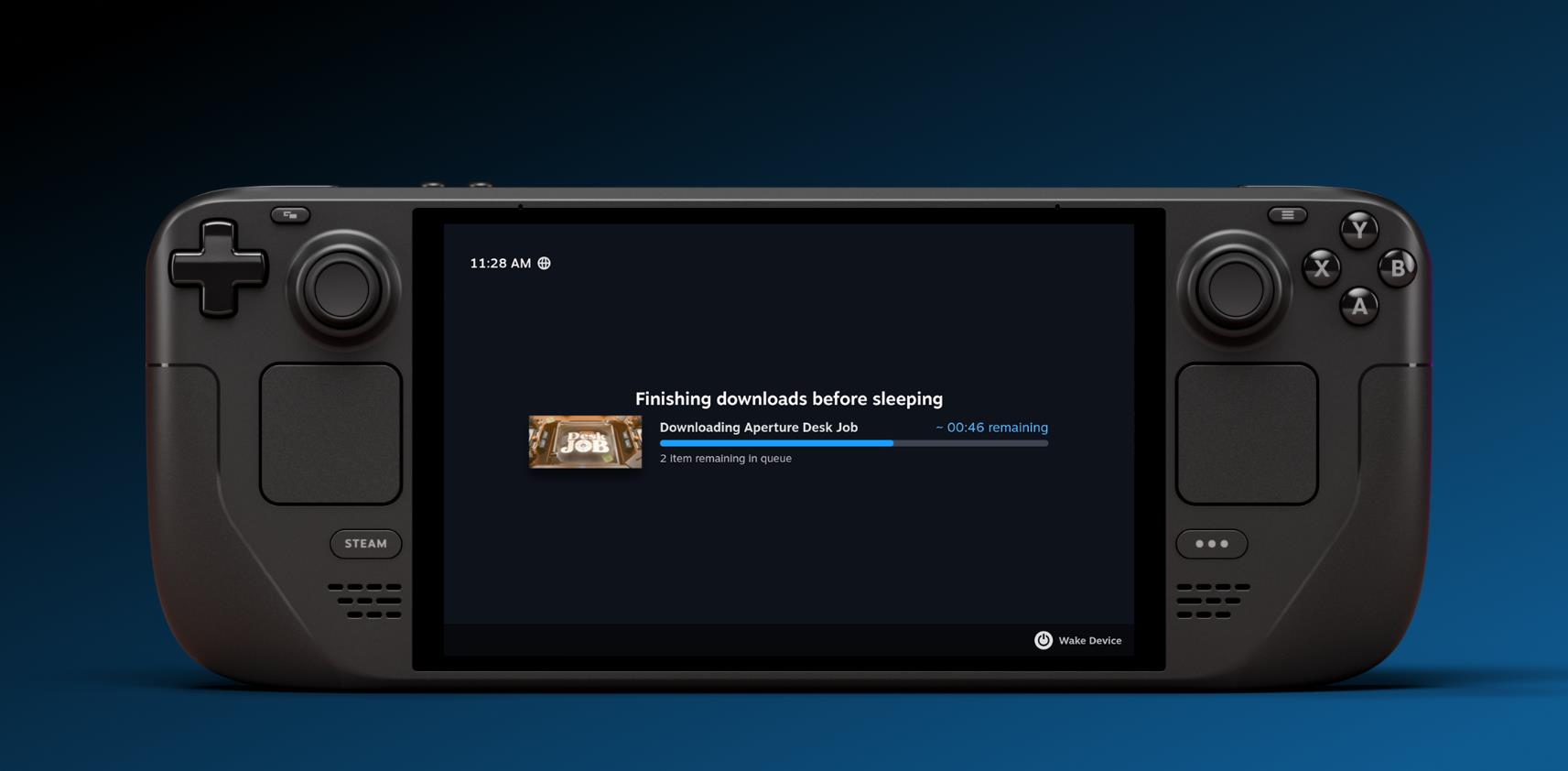Screen dimensions: 1568x771
Task: Click the blue download progress bar
Action: tap(853, 443)
